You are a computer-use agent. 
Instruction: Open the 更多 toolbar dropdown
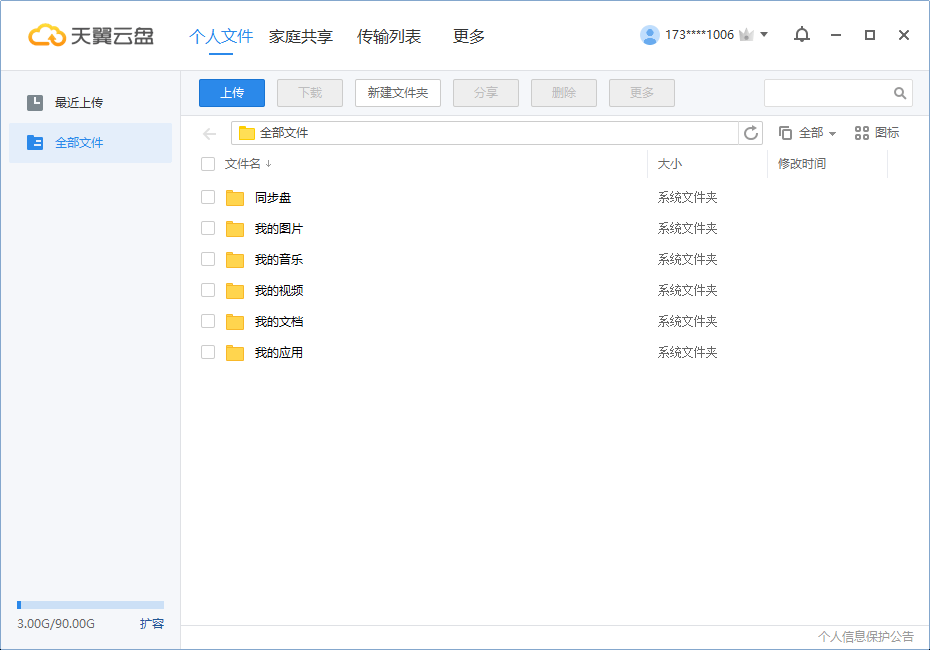(641, 92)
